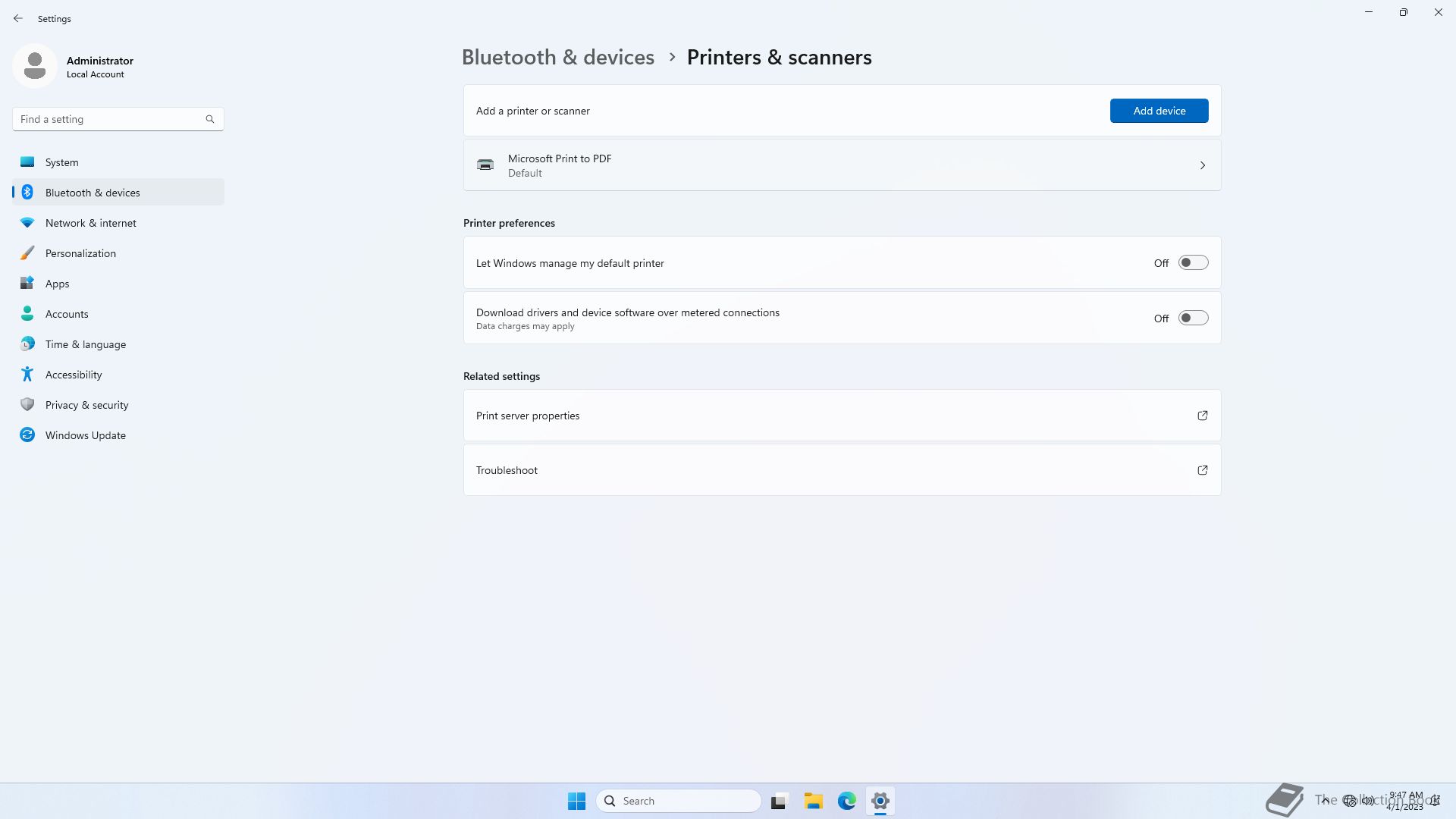This screenshot has height=819, width=1456.
Task: Open Accessibility settings in sidebar
Action: (x=118, y=374)
